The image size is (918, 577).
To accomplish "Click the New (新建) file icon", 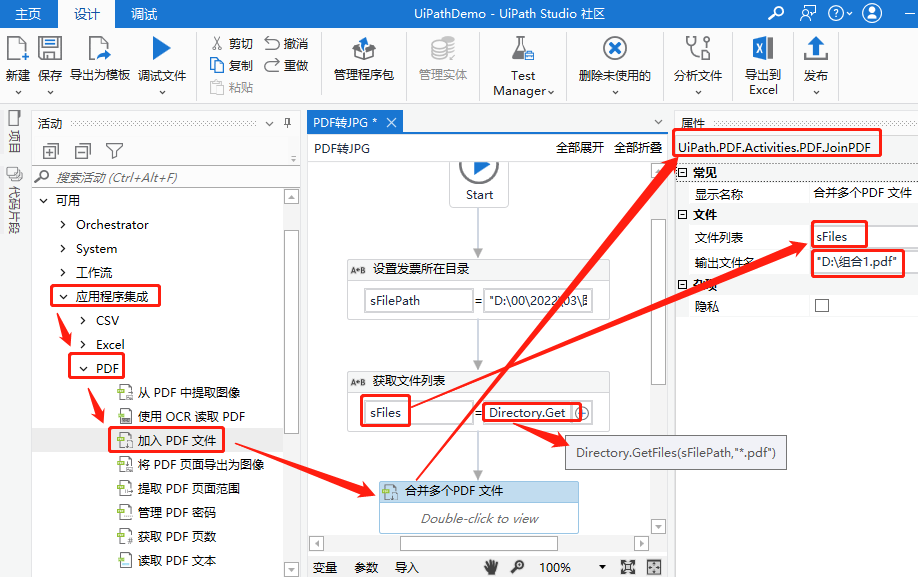I will pyautogui.click(x=18, y=49).
